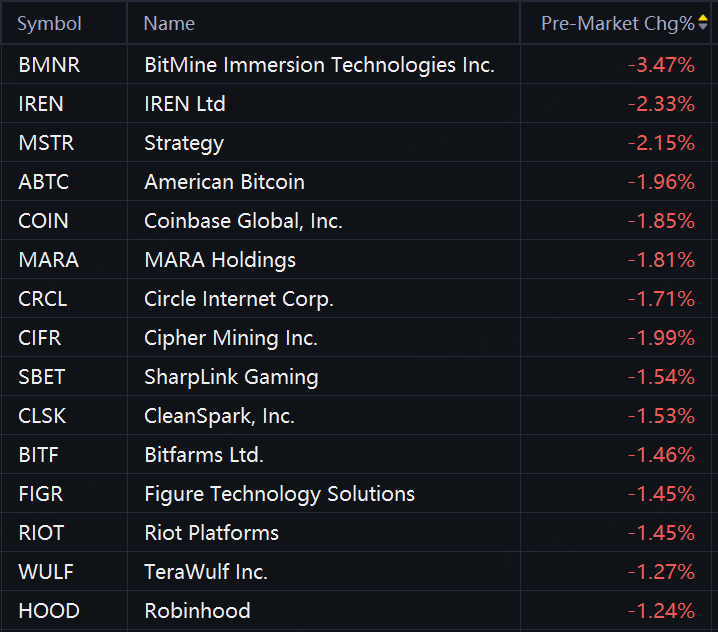The width and height of the screenshot is (718, 632).
Task: Click BMNR's -3.47% pre-market change value
Action: [661, 65]
